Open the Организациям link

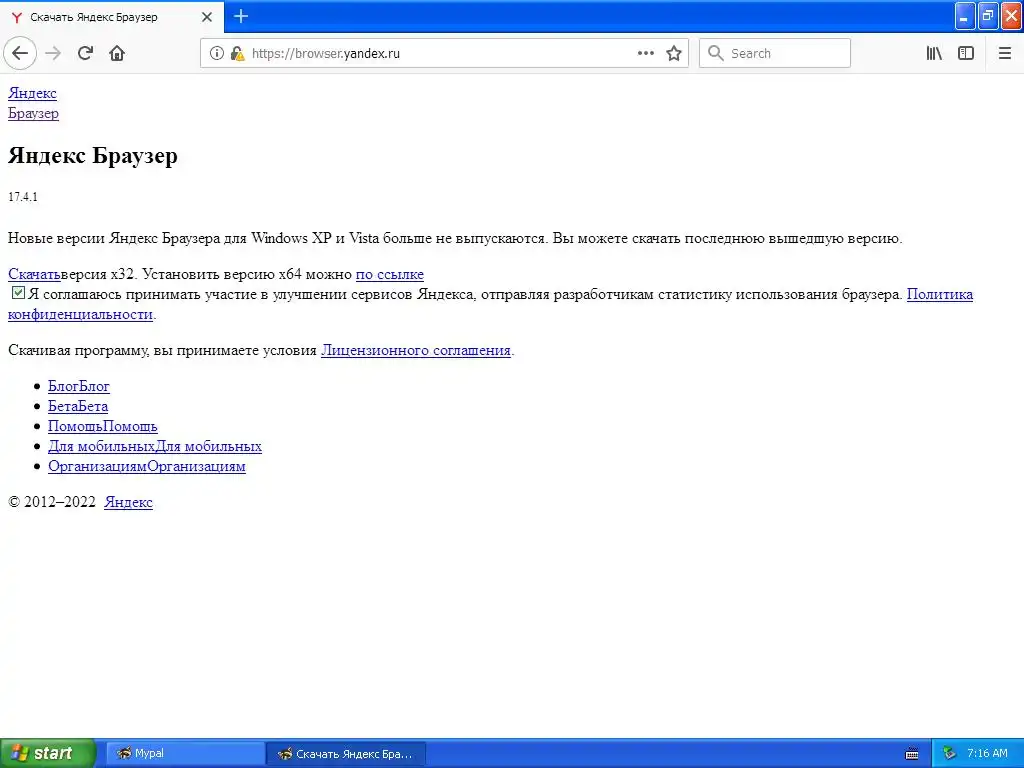[147, 466]
